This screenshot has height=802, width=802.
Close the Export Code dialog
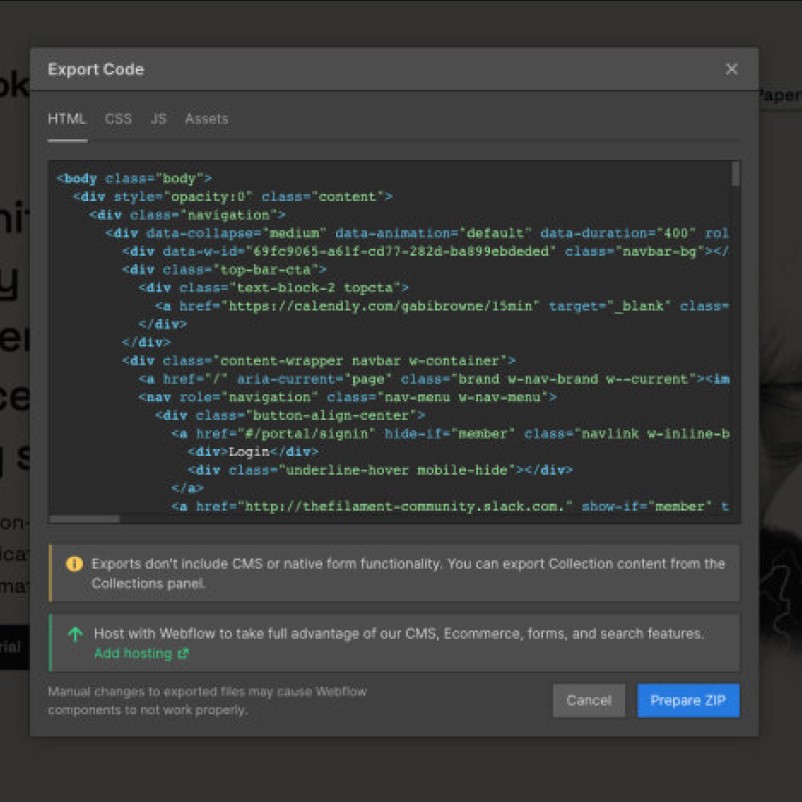coord(731,69)
